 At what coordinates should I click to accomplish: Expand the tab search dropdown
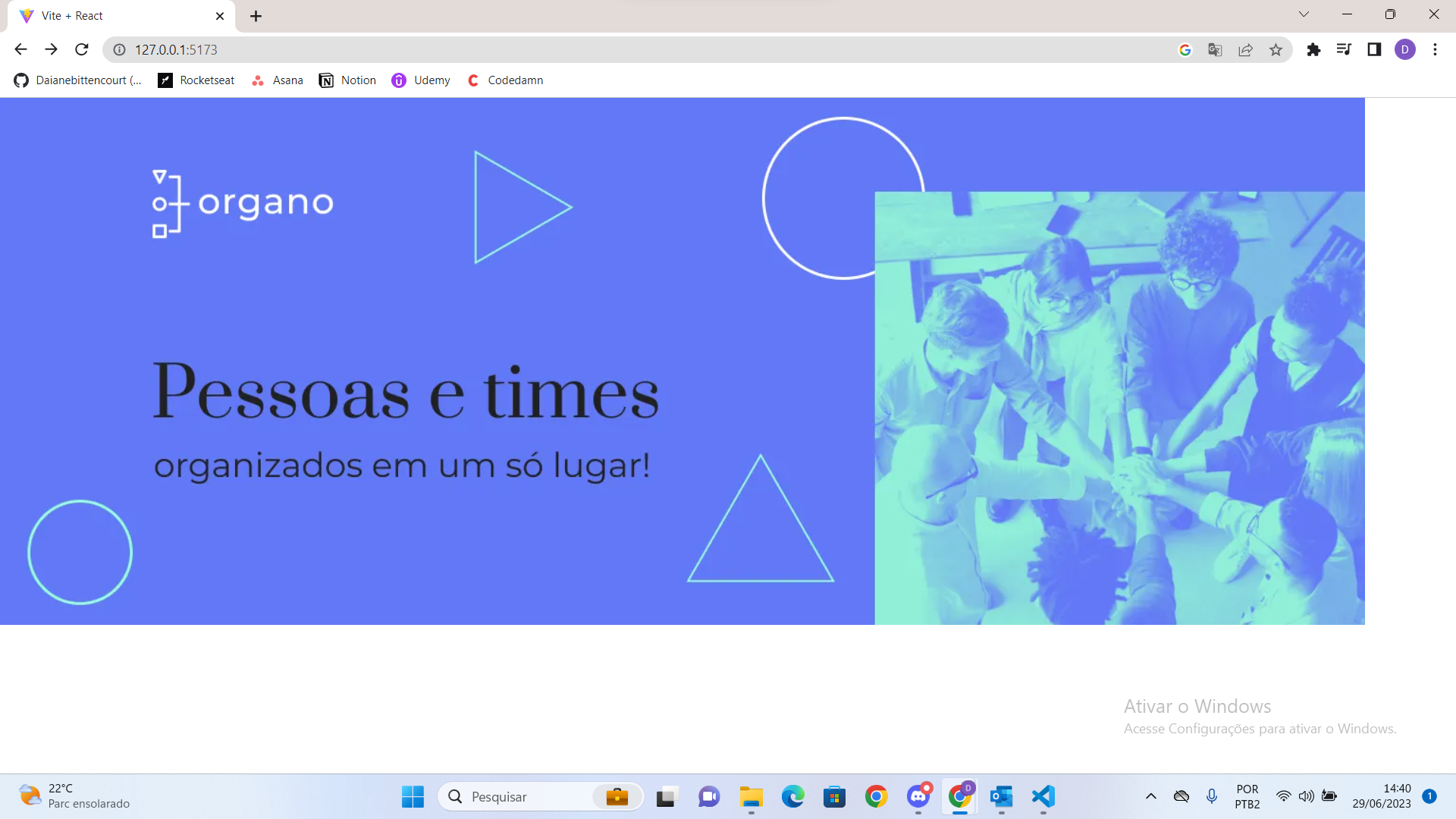pos(1304,14)
